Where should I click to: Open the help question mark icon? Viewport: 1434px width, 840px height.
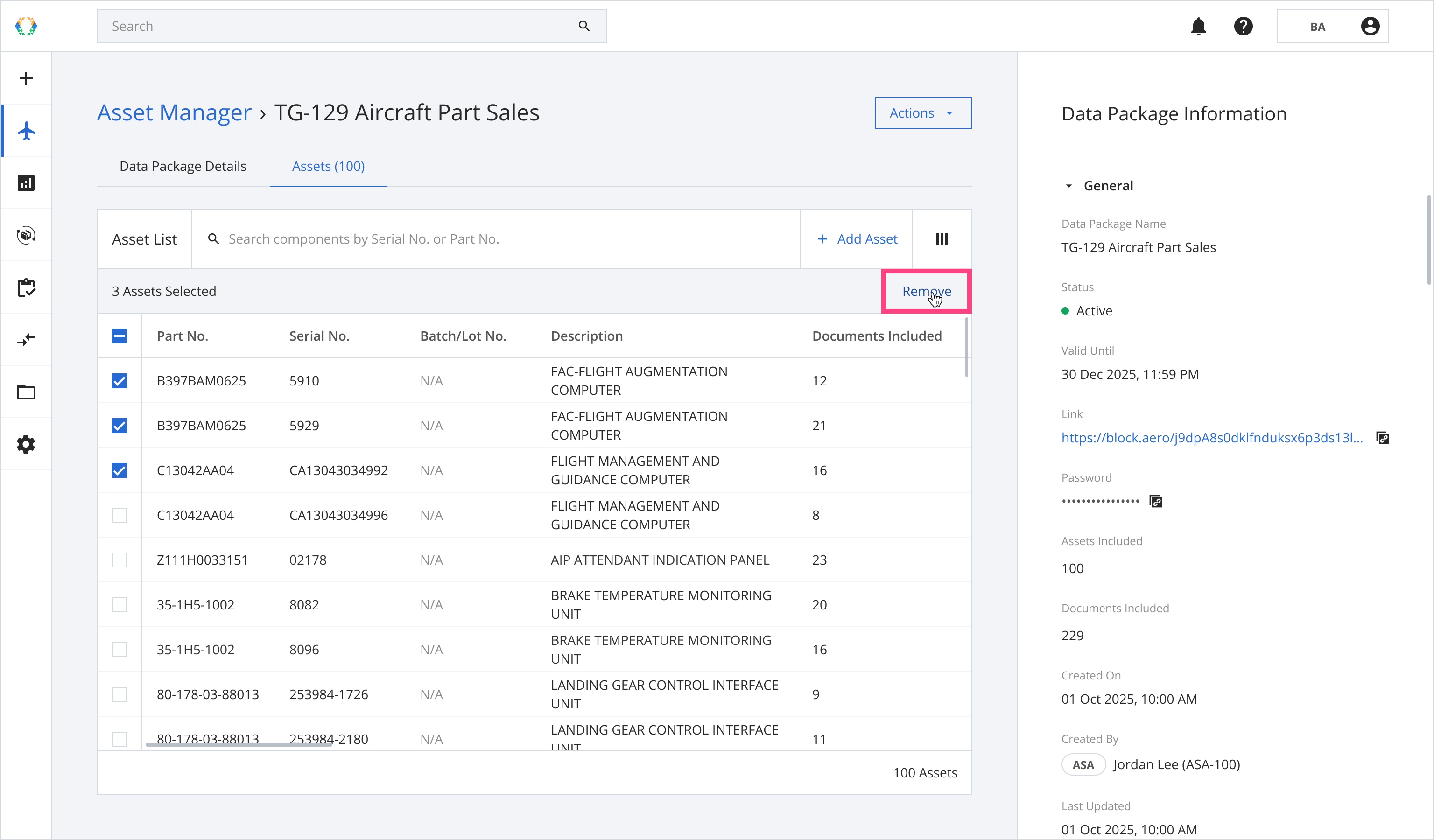pyautogui.click(x=1244, y=26)
